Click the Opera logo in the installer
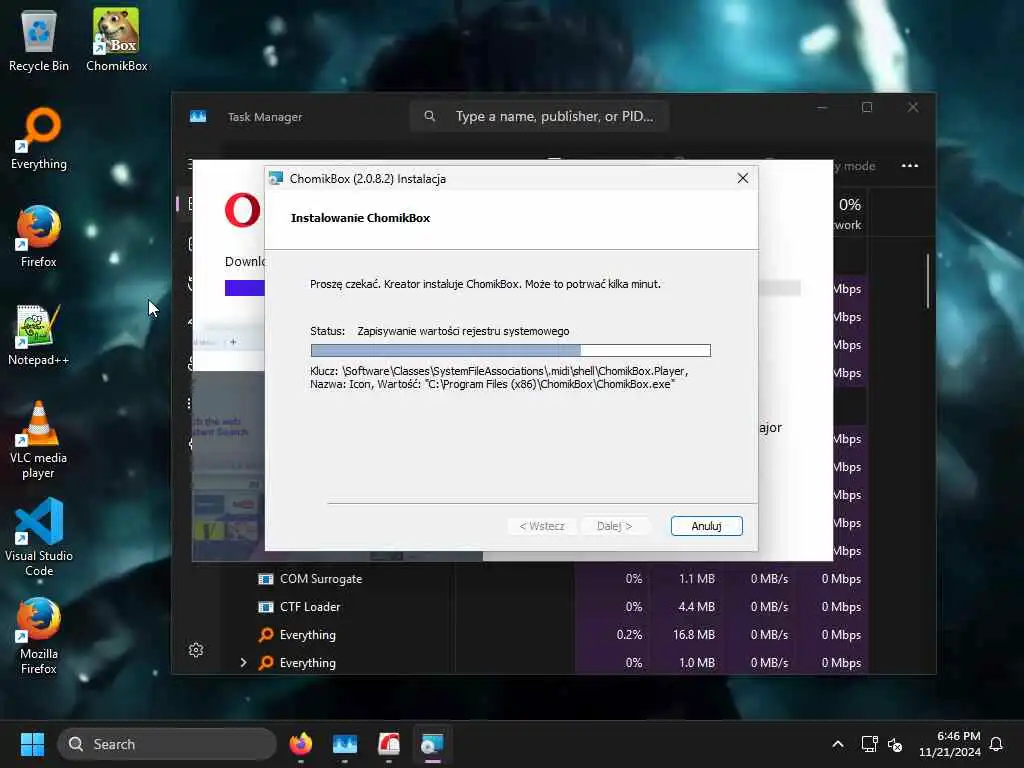The image size is (1024, 768). point(242,210)
